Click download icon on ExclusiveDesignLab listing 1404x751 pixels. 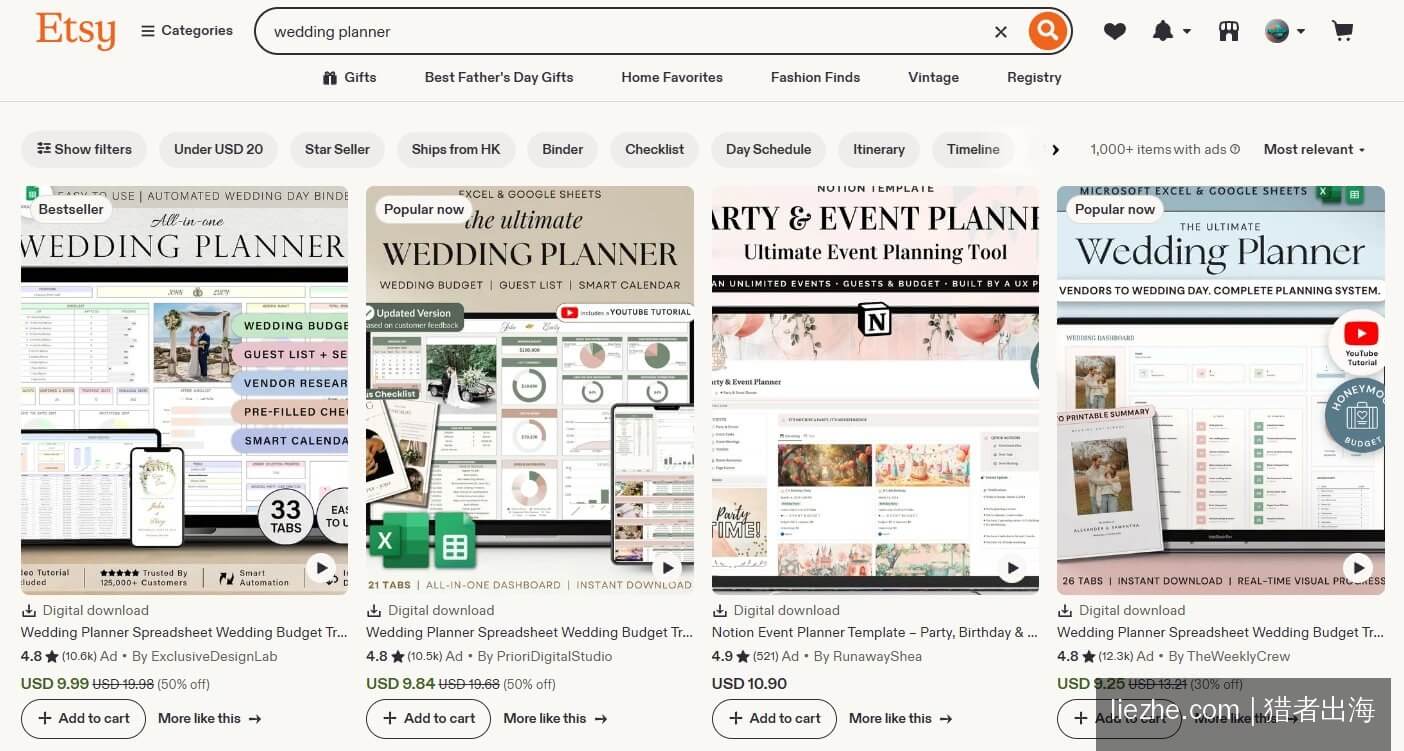coord(28,610)
